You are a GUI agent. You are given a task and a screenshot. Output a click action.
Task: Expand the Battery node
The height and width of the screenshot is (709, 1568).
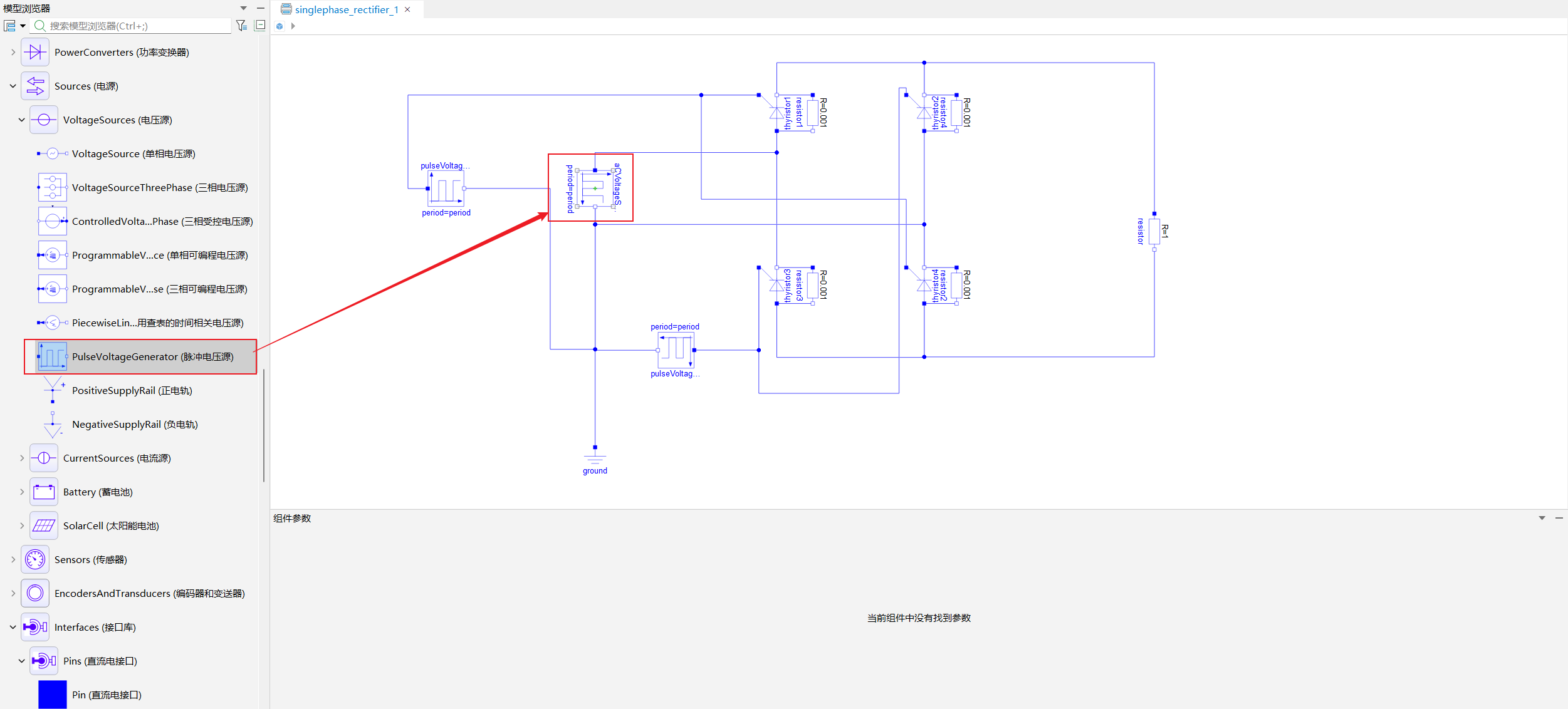coord(21,492)
